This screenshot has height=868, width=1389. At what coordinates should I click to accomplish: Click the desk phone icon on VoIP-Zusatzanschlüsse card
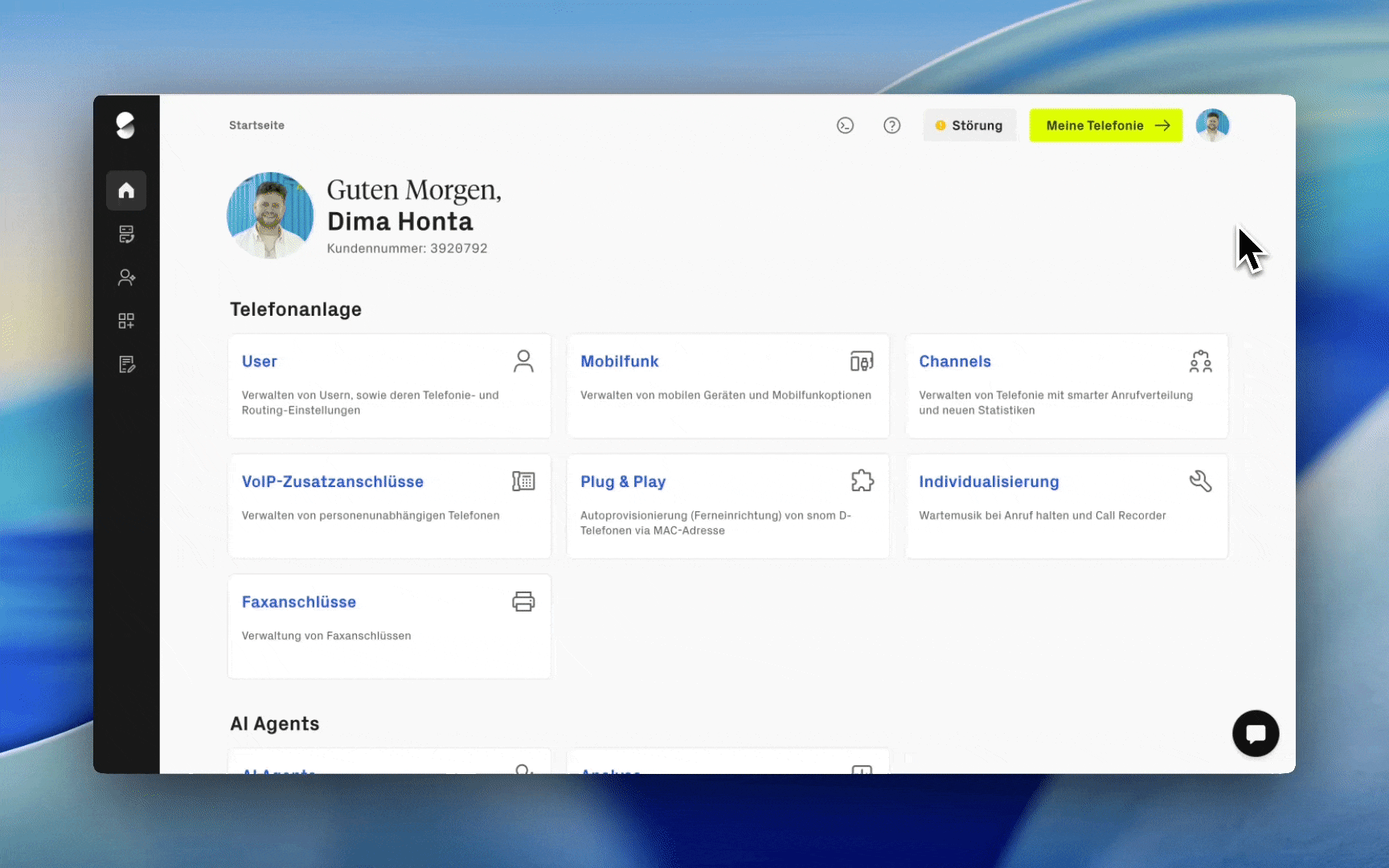tap(523, 481)
